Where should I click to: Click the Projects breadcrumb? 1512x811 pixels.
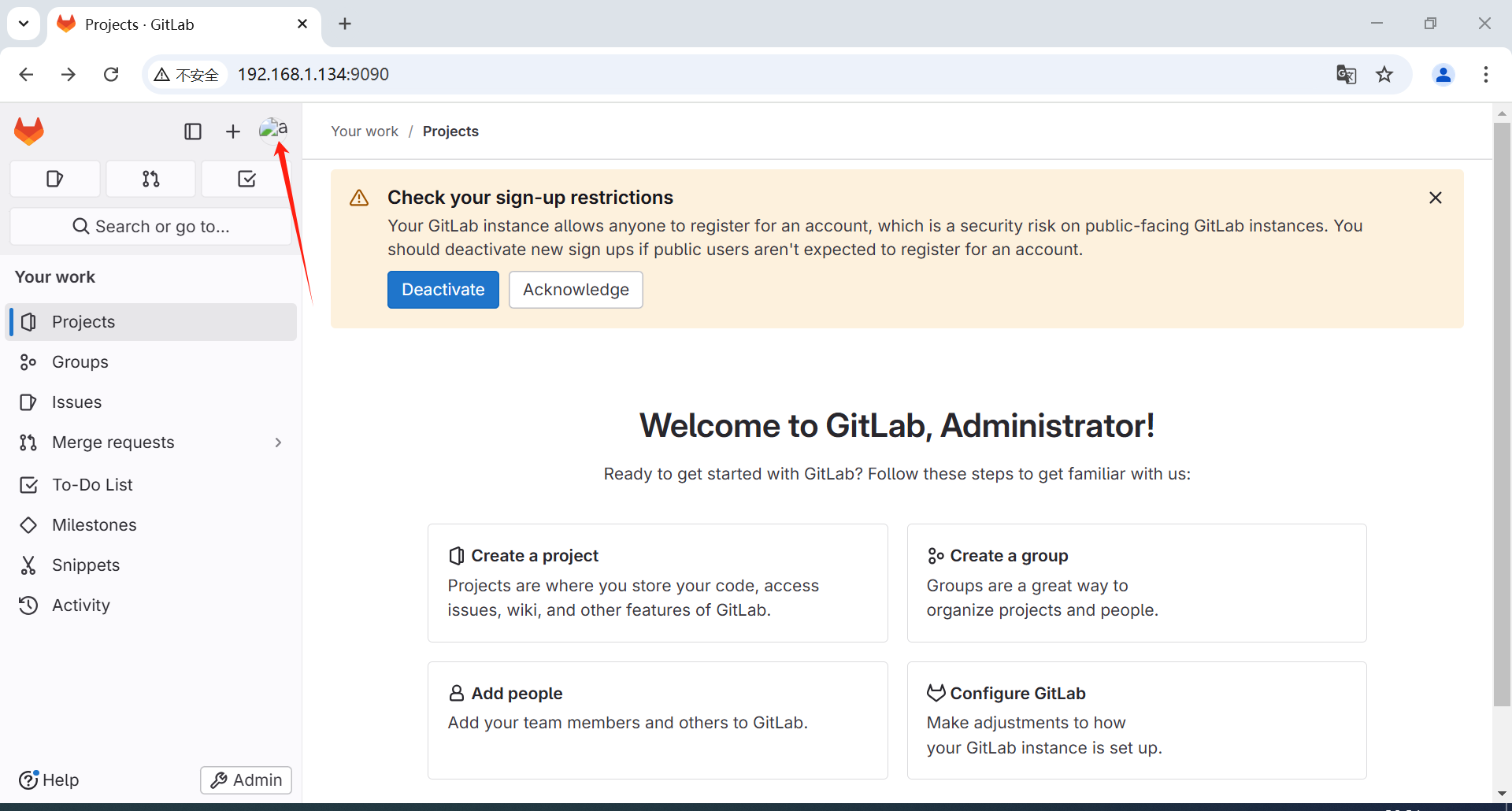(450, 131)
